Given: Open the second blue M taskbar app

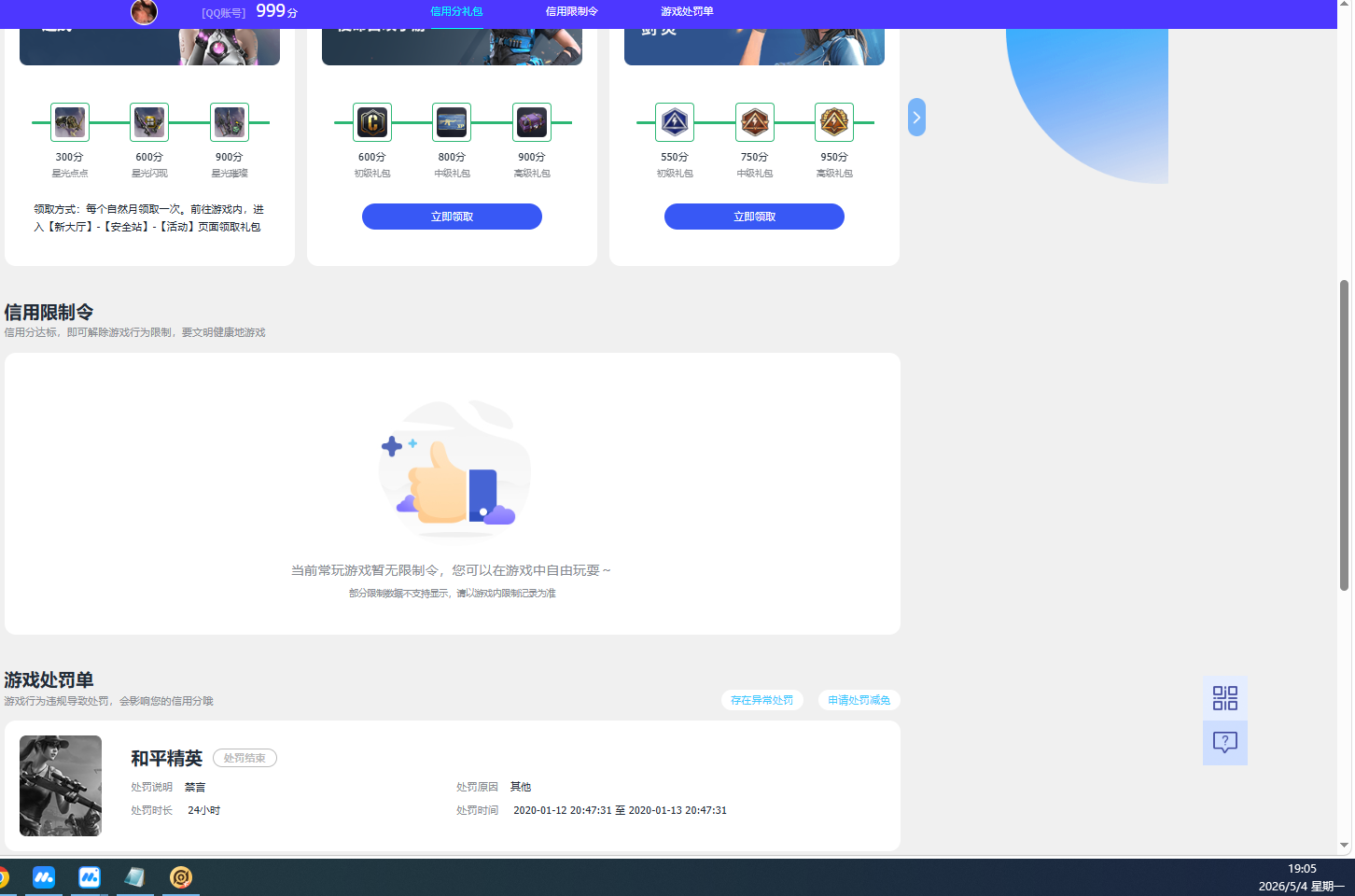Looking at the screenshot, I should (90, 877).
